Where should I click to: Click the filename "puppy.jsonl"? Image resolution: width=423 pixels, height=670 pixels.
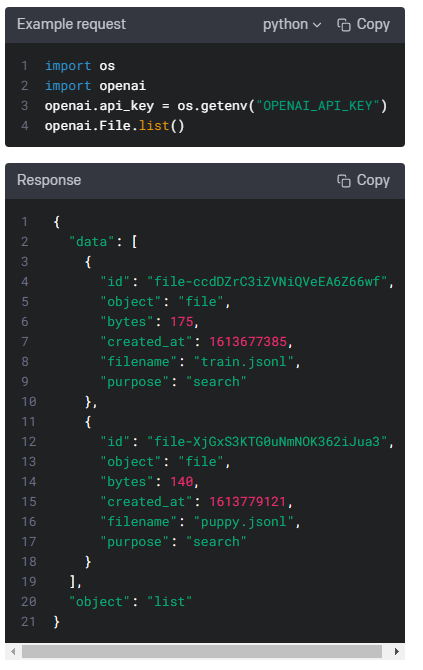[244, 522]
